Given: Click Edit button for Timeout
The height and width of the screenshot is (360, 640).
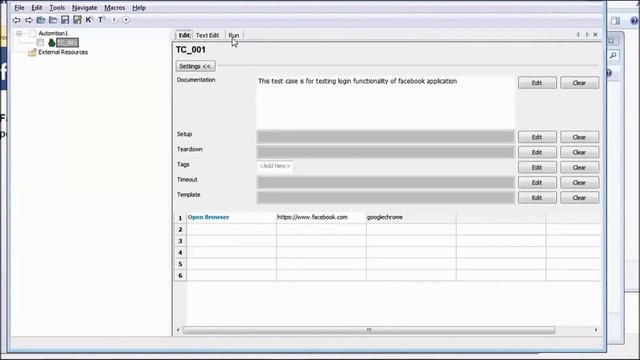Looking at the screenshot, I should click(x=537, y=182).
